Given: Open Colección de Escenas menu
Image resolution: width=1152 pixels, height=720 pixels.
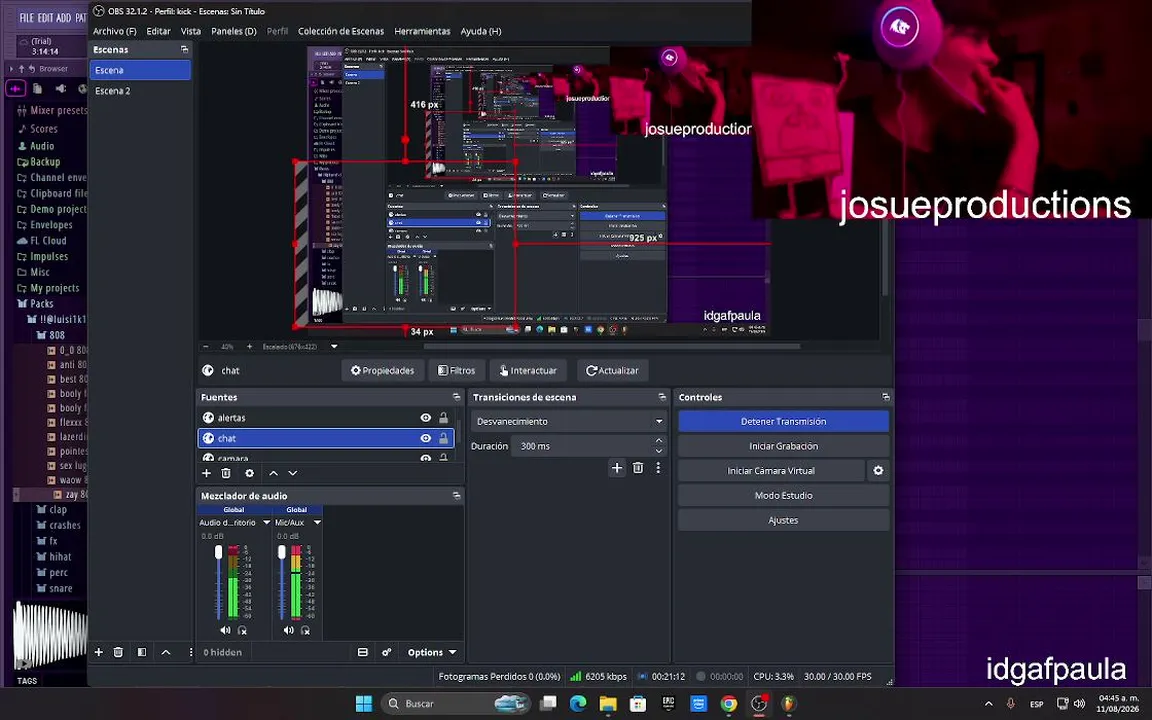Looking at the screenshot, I should (341, 31).
